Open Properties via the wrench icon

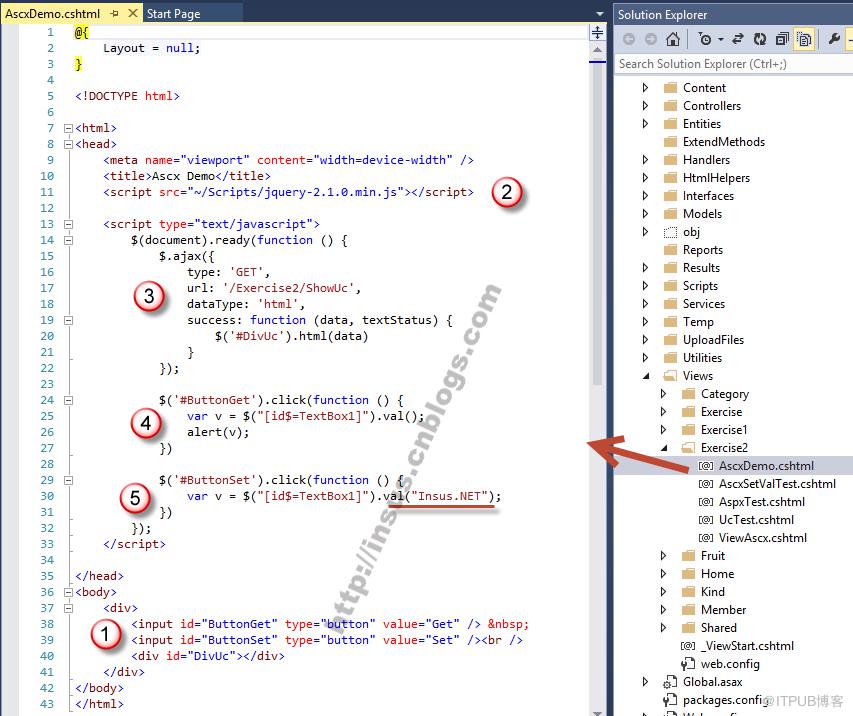[833, 39]
